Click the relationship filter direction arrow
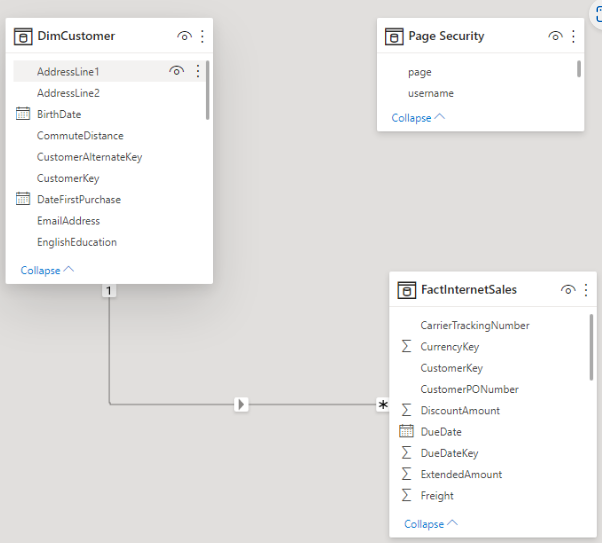Image resolution: width=602 pixels, height=543 pixels. point(241,404)
